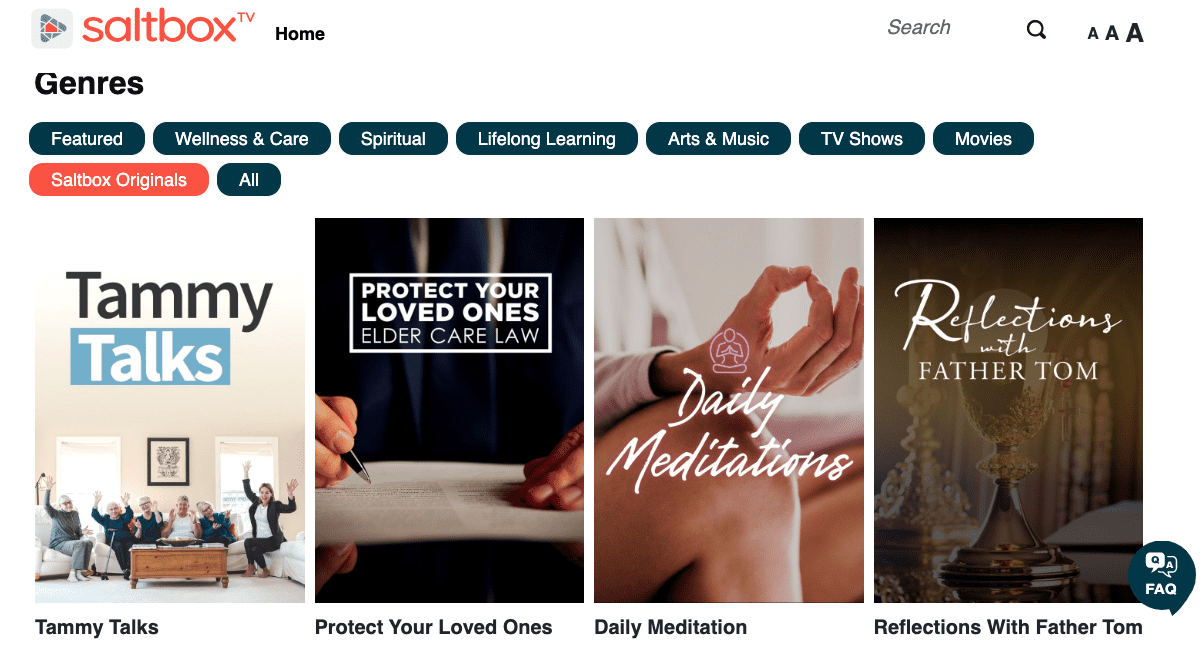Filter by Featured genre
This screenshot has width=1201, height=650.
[x=87, y=139]
